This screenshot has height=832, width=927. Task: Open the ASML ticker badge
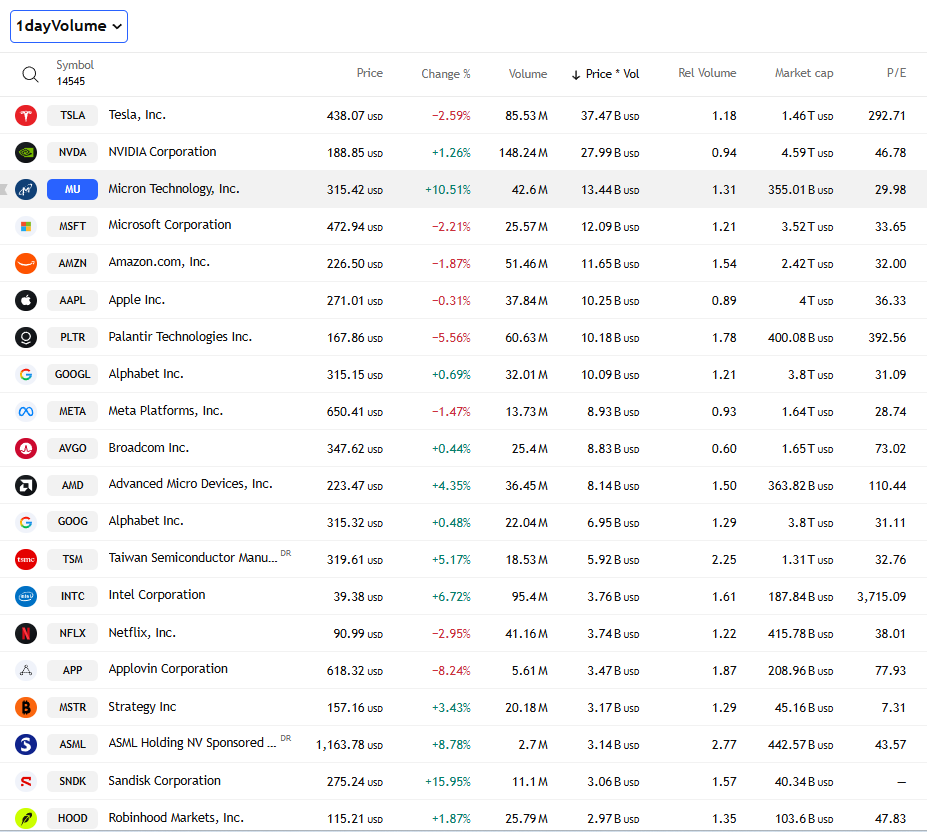click(73, 744)
